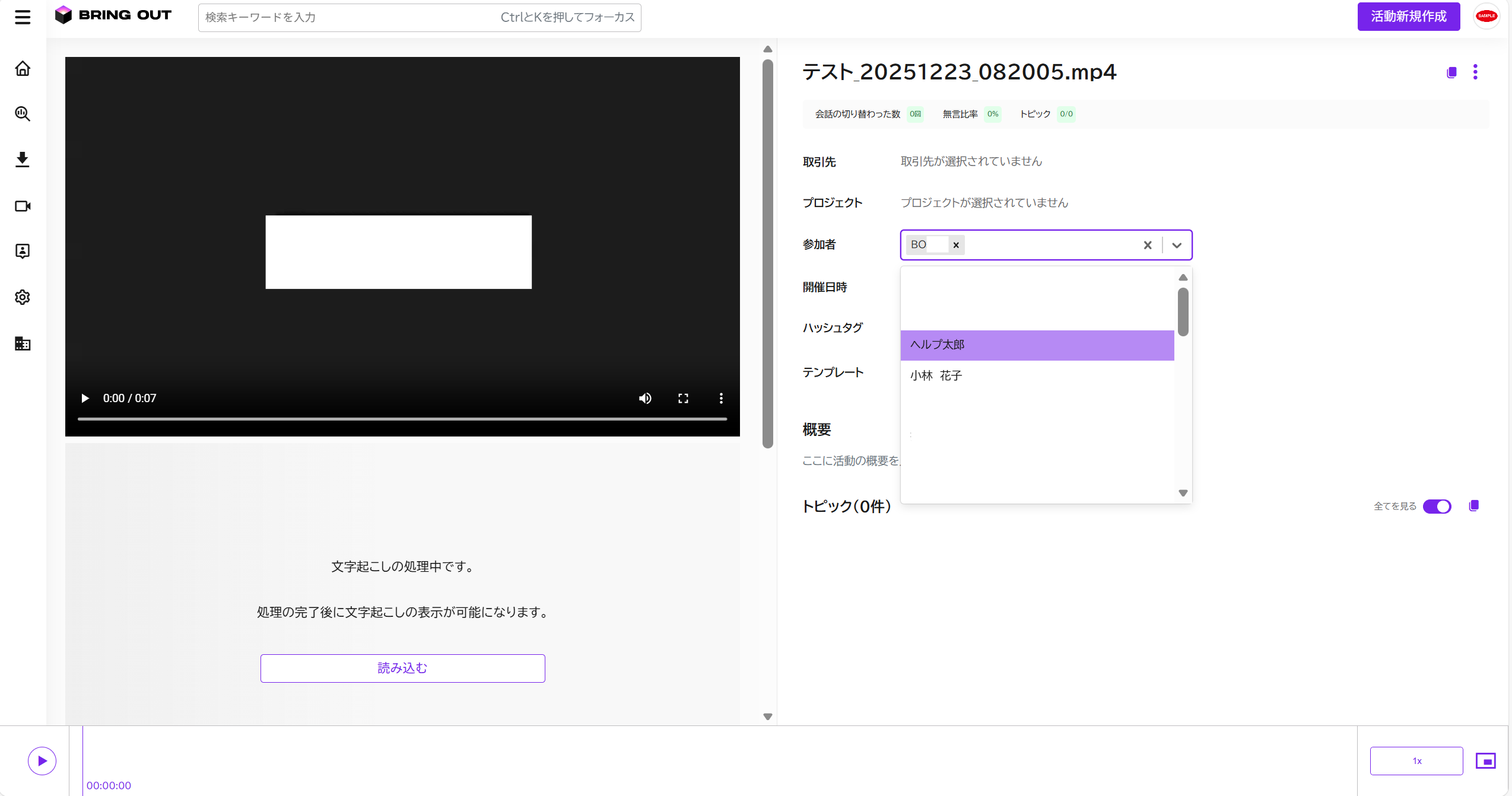Click the BRING OUT logo
Image resolution: width=1512 pixels, height=796 pixels.
(x=113, y=15)
